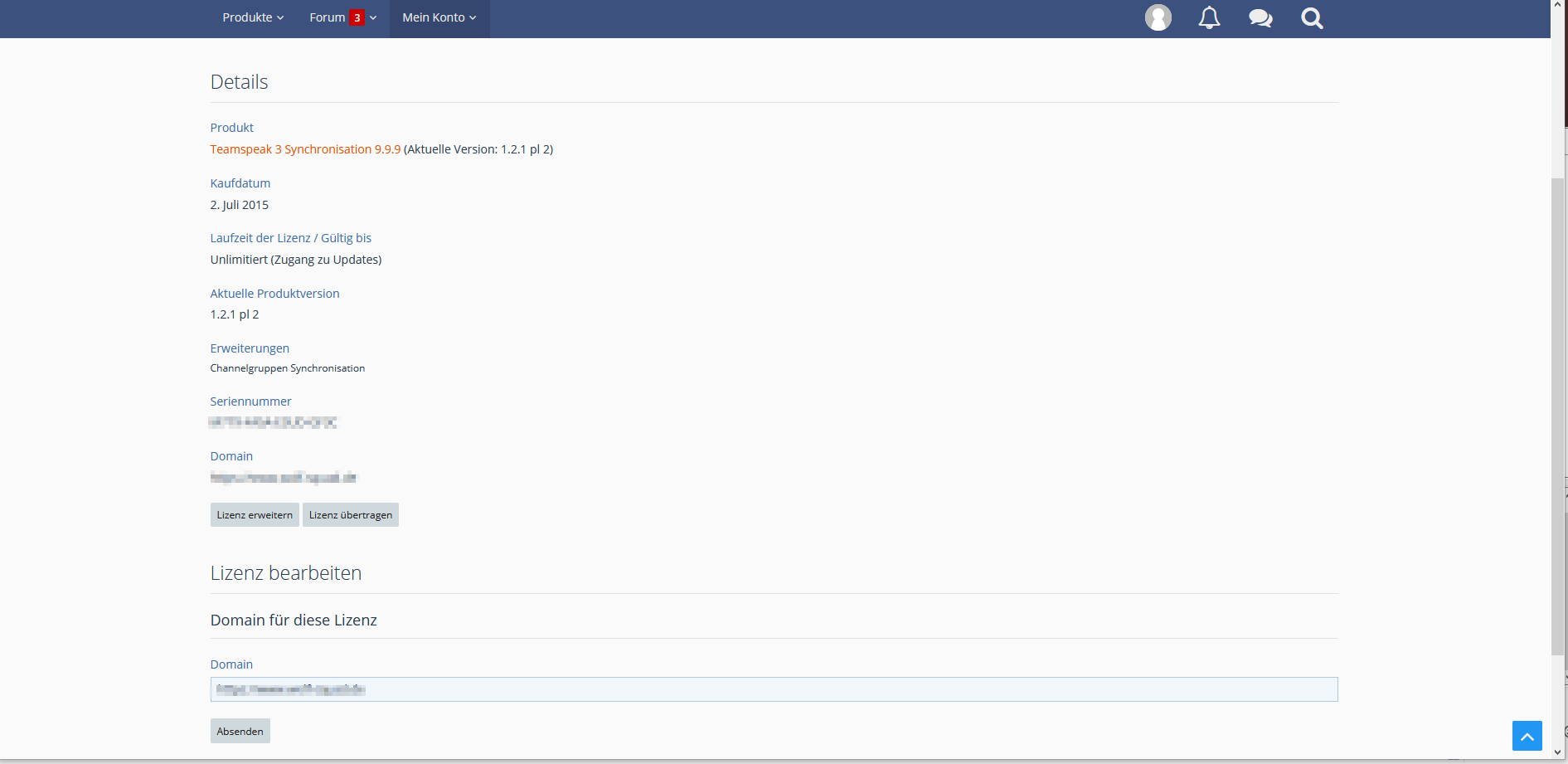
Task: Click the blurred Seriennummer value
Action: coord(273,422)
